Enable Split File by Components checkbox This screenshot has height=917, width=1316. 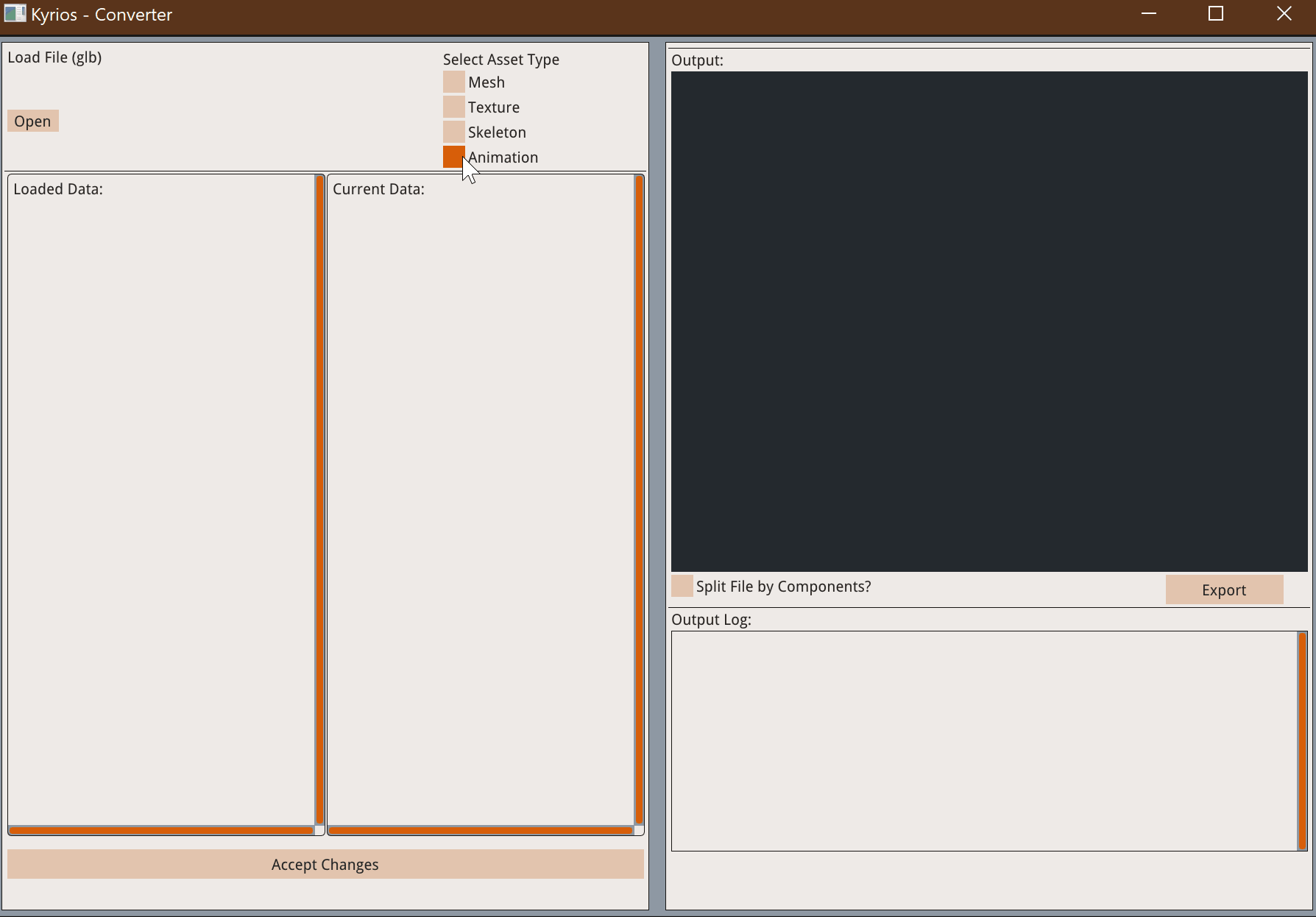tap(682, 586)
